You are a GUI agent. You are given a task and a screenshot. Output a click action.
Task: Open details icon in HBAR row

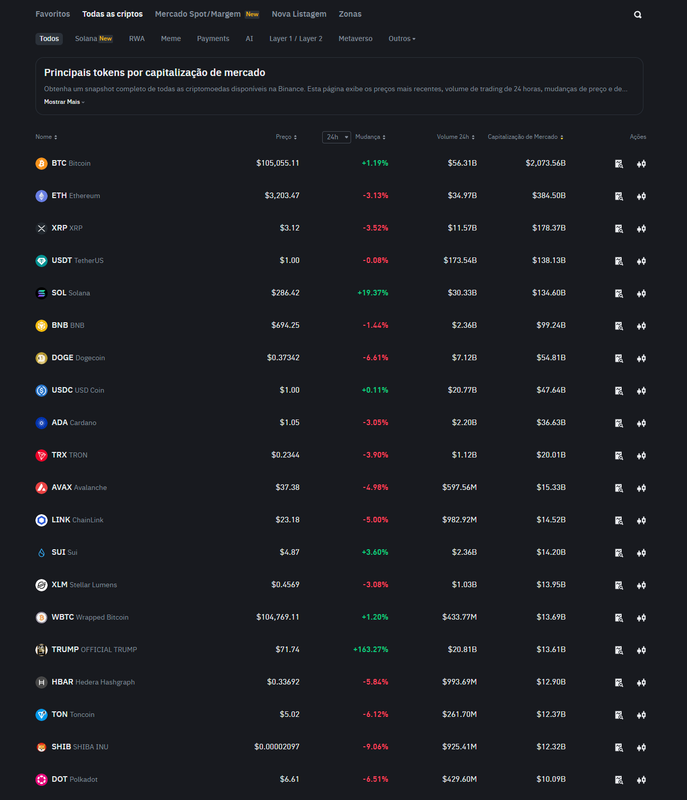619,683
